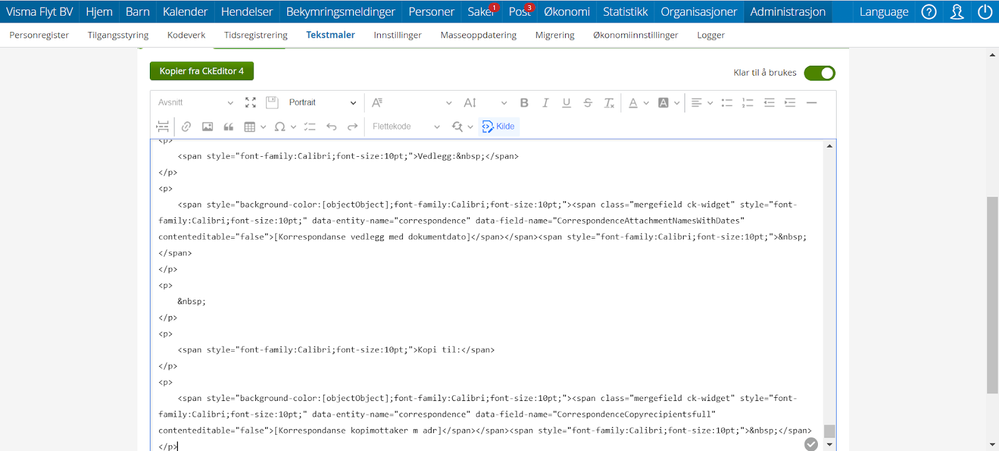Viewport: 999px width, 451px height.
Task: Remove text formatting
Action: (608, 103)
